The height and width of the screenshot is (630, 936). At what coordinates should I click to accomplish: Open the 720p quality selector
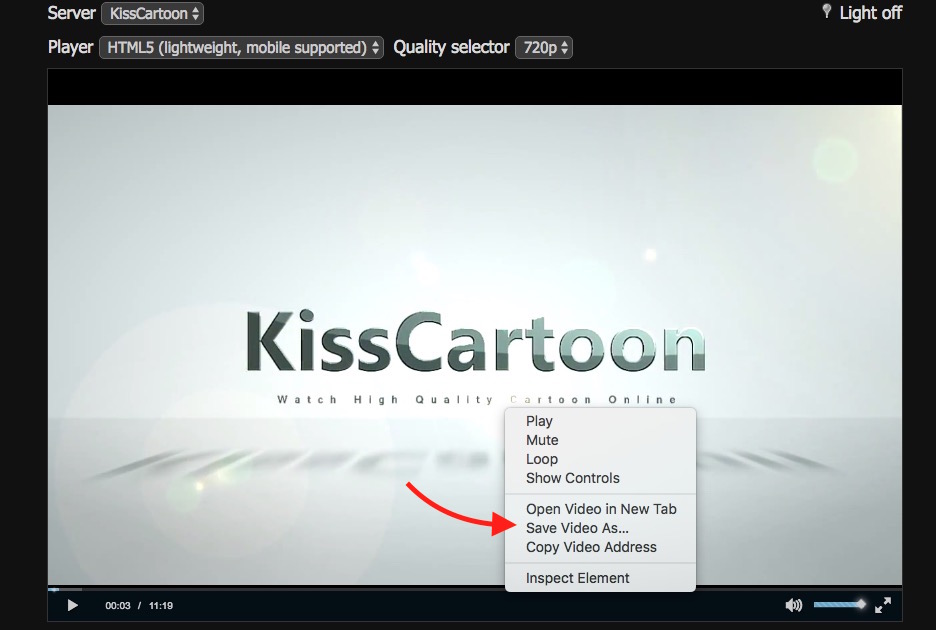tap(543, 47)
